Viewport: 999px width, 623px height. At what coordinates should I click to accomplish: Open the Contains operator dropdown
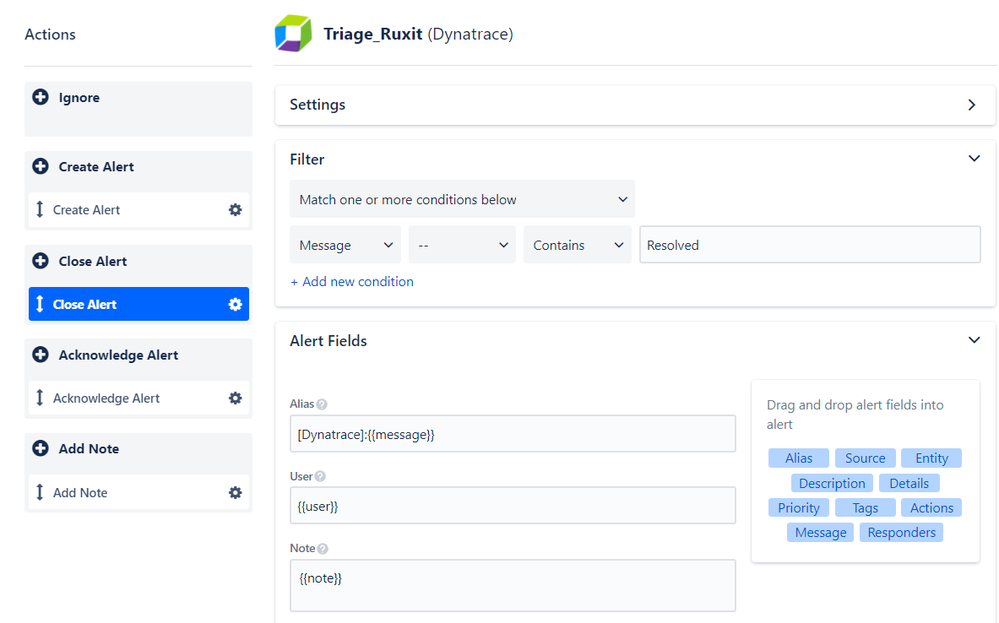577,245
